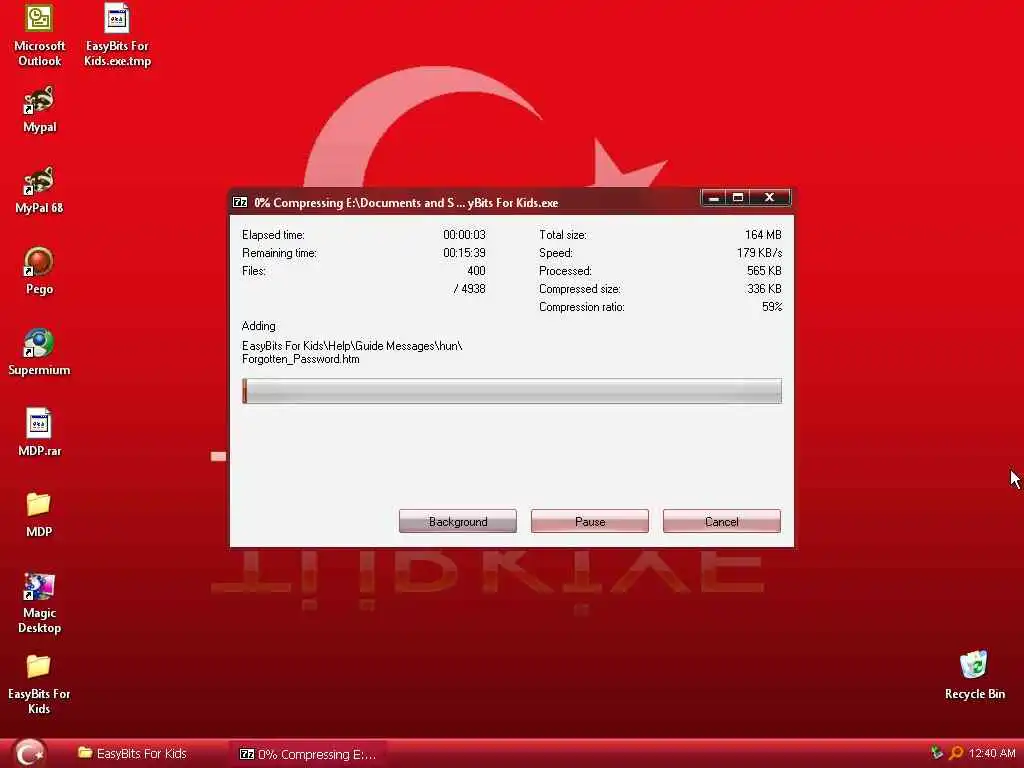This screenshot has width=1024, height=768.
Task: Send compression to Background
Action: [x=458, y=521]
